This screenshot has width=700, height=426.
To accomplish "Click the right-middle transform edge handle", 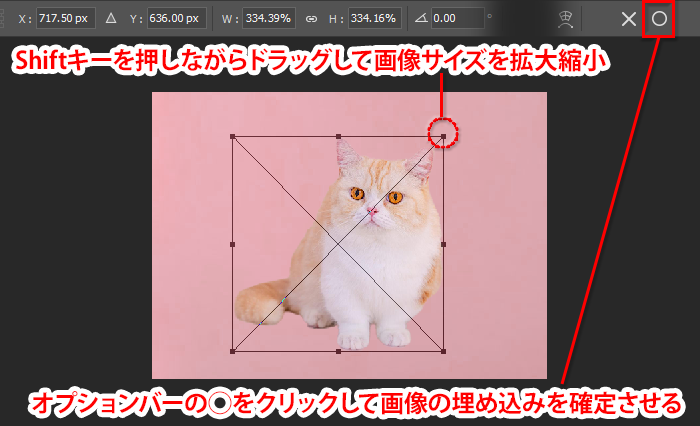I will tap(443, 244).
